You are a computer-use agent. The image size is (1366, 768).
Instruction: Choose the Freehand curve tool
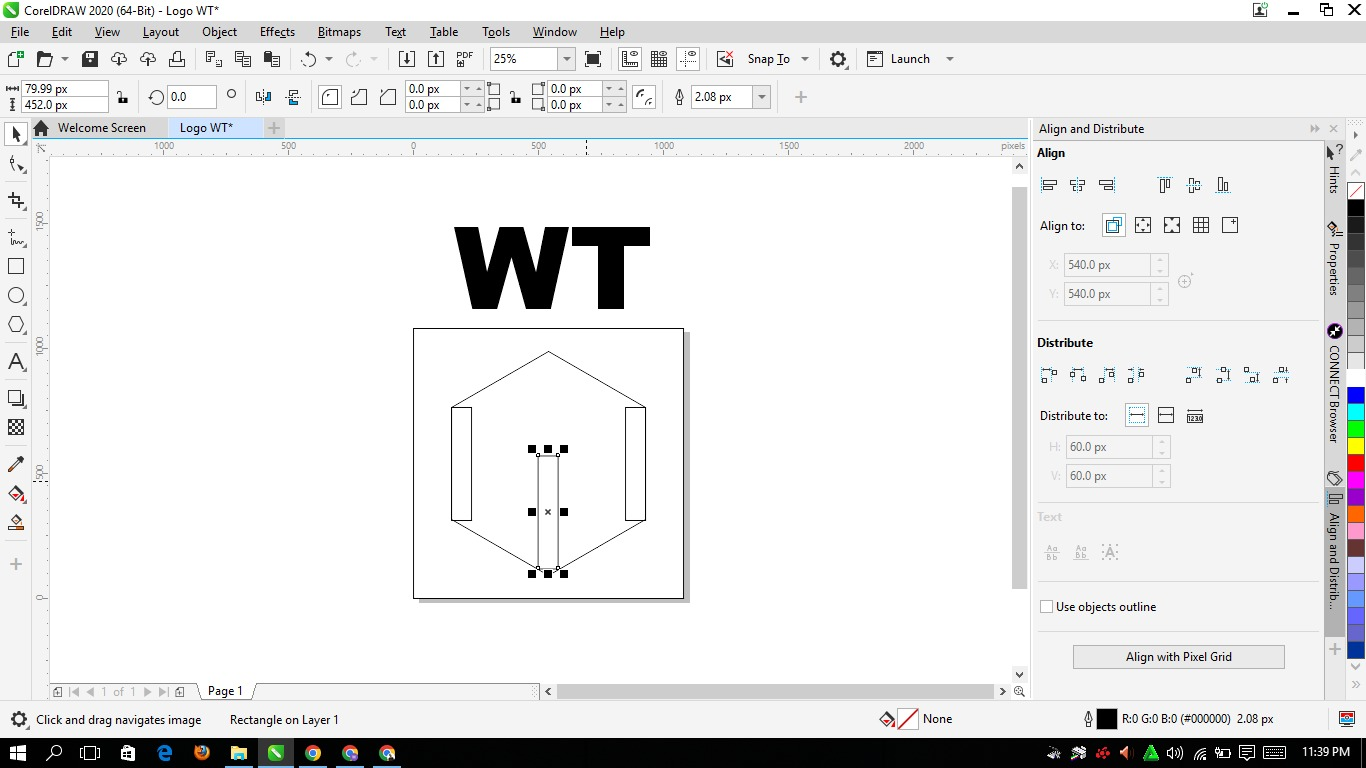(16, 237)
